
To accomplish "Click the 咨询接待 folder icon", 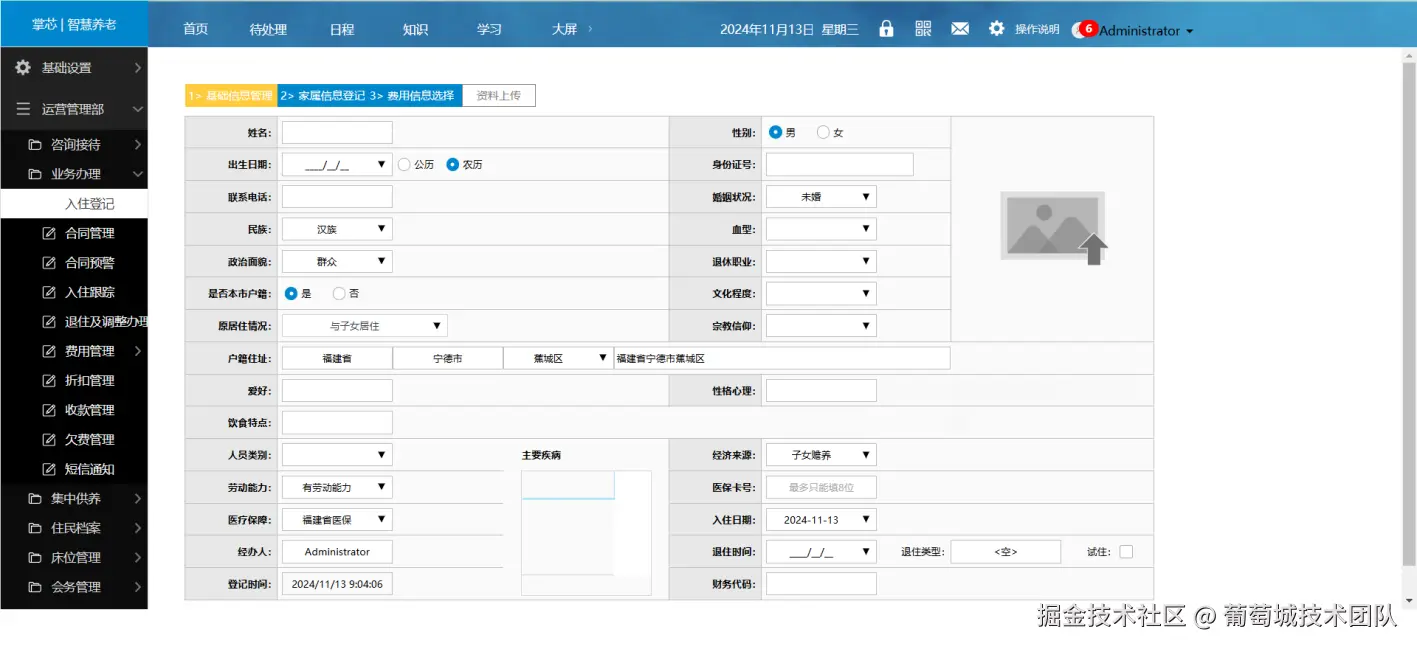I will [x=35, y=145].
